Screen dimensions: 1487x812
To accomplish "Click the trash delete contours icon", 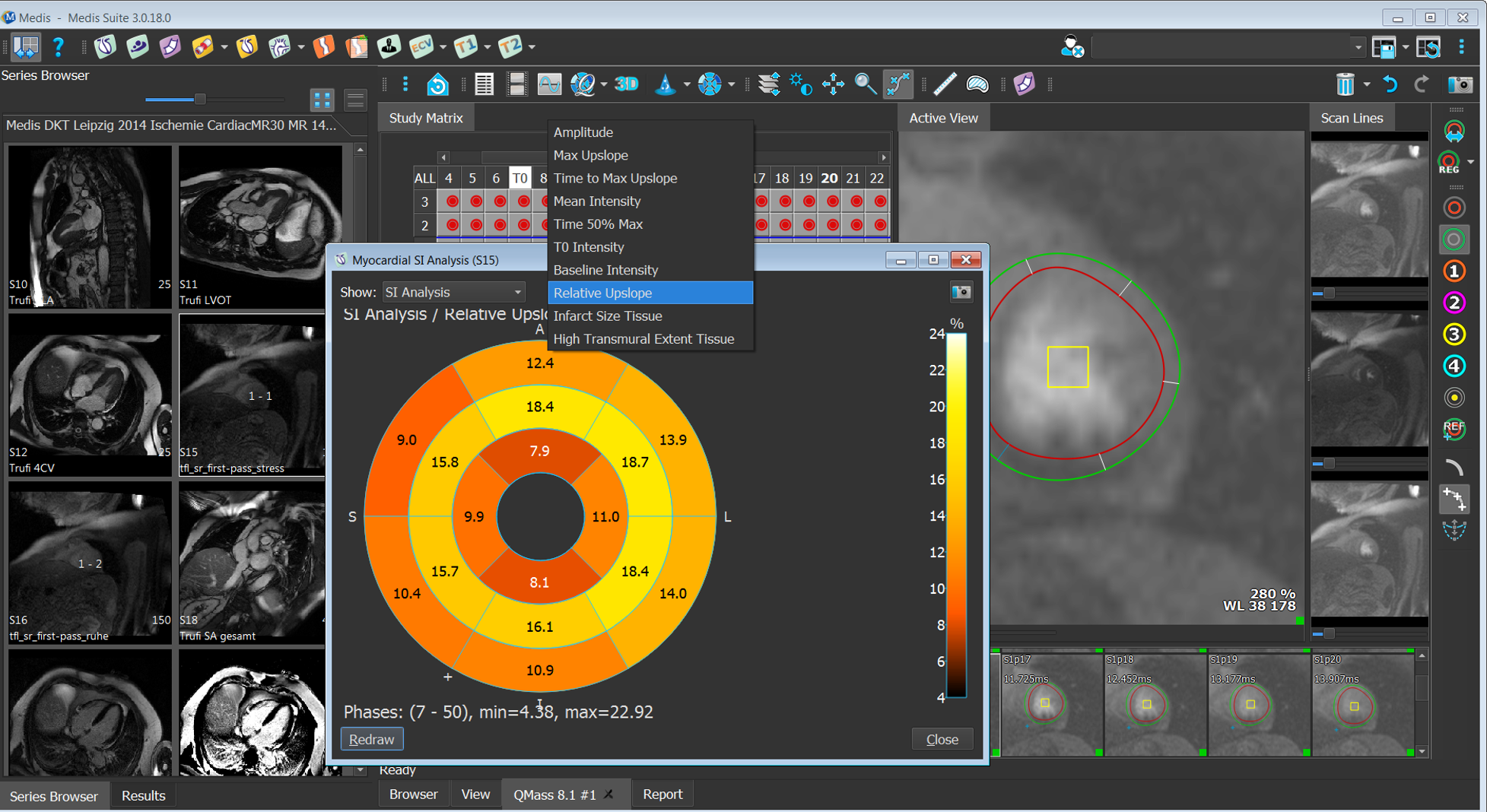I will (1345, 84).
